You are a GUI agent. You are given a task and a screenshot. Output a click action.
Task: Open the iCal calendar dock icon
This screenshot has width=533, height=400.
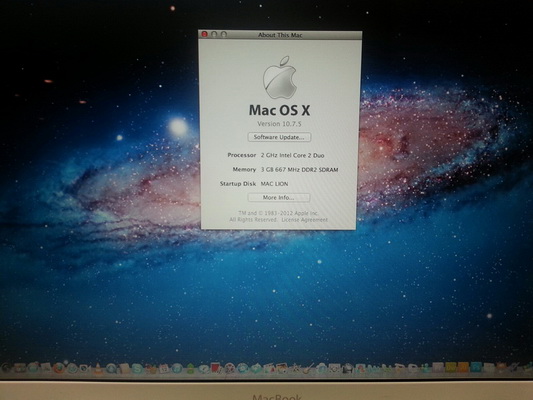pyautogui.click(x=164, y=368)
